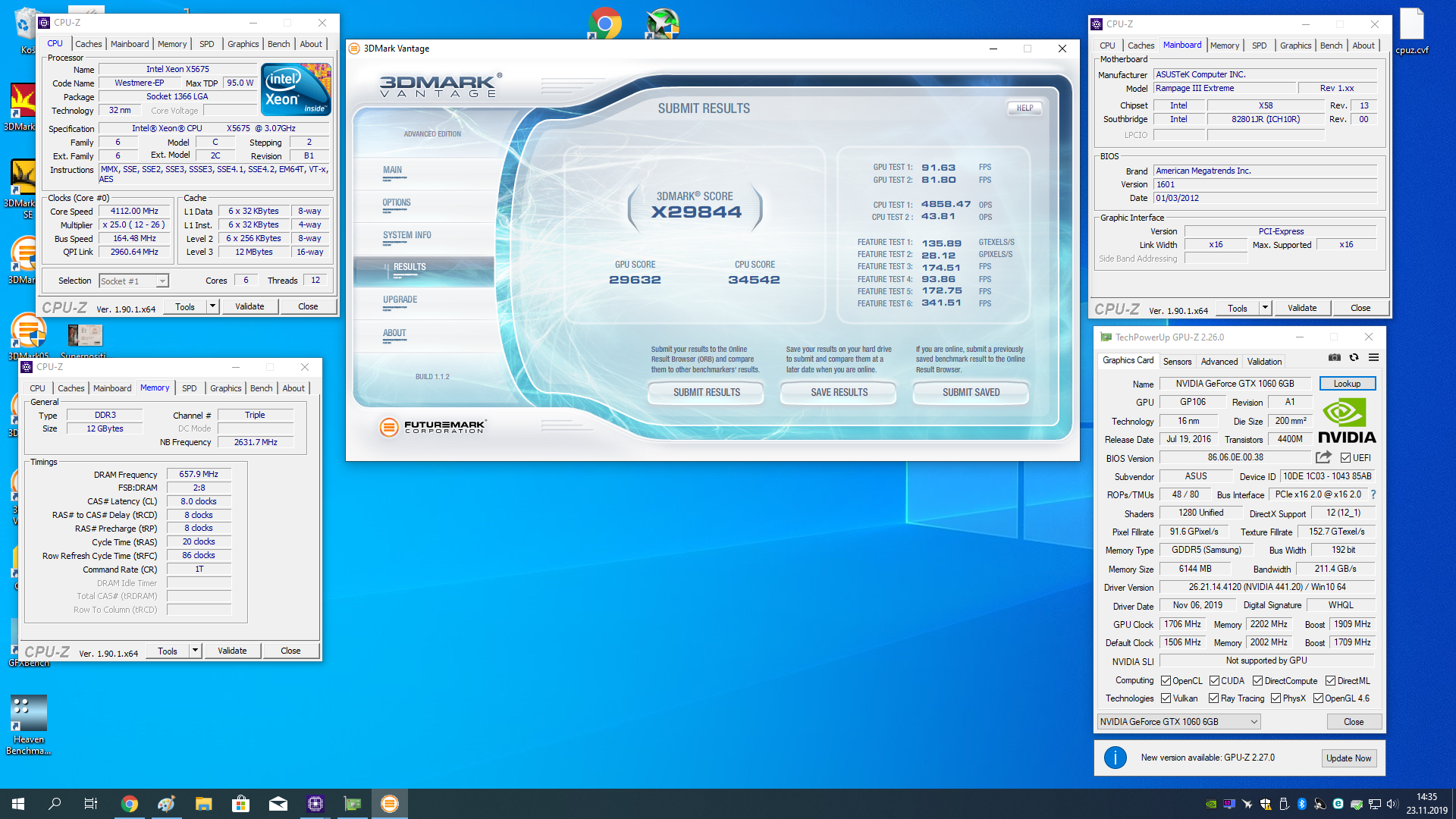The width and height of the screenshot is (1456, 819).
Task: Open Microsoft Store from the taskbar
Action: [240, 804]
